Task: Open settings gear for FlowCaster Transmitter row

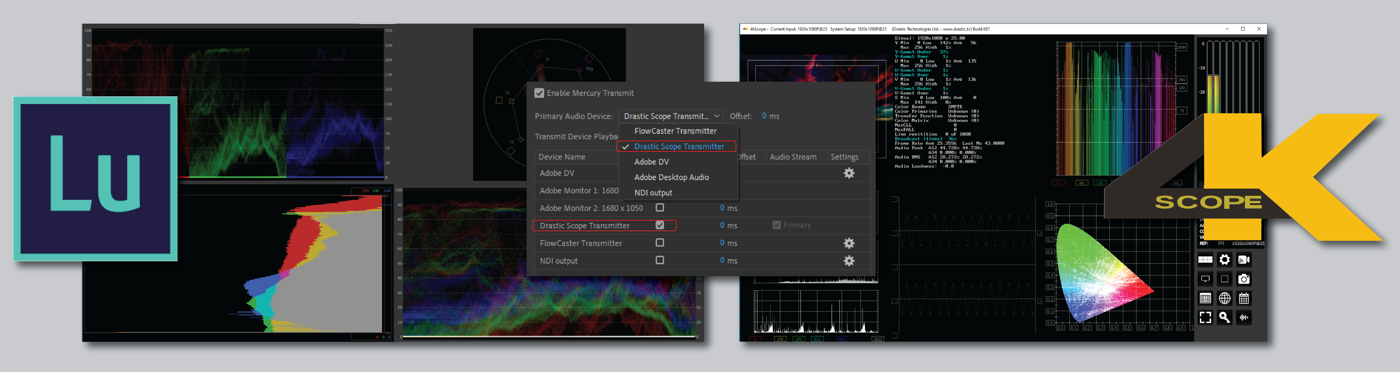Action: (x=849, y=243)
